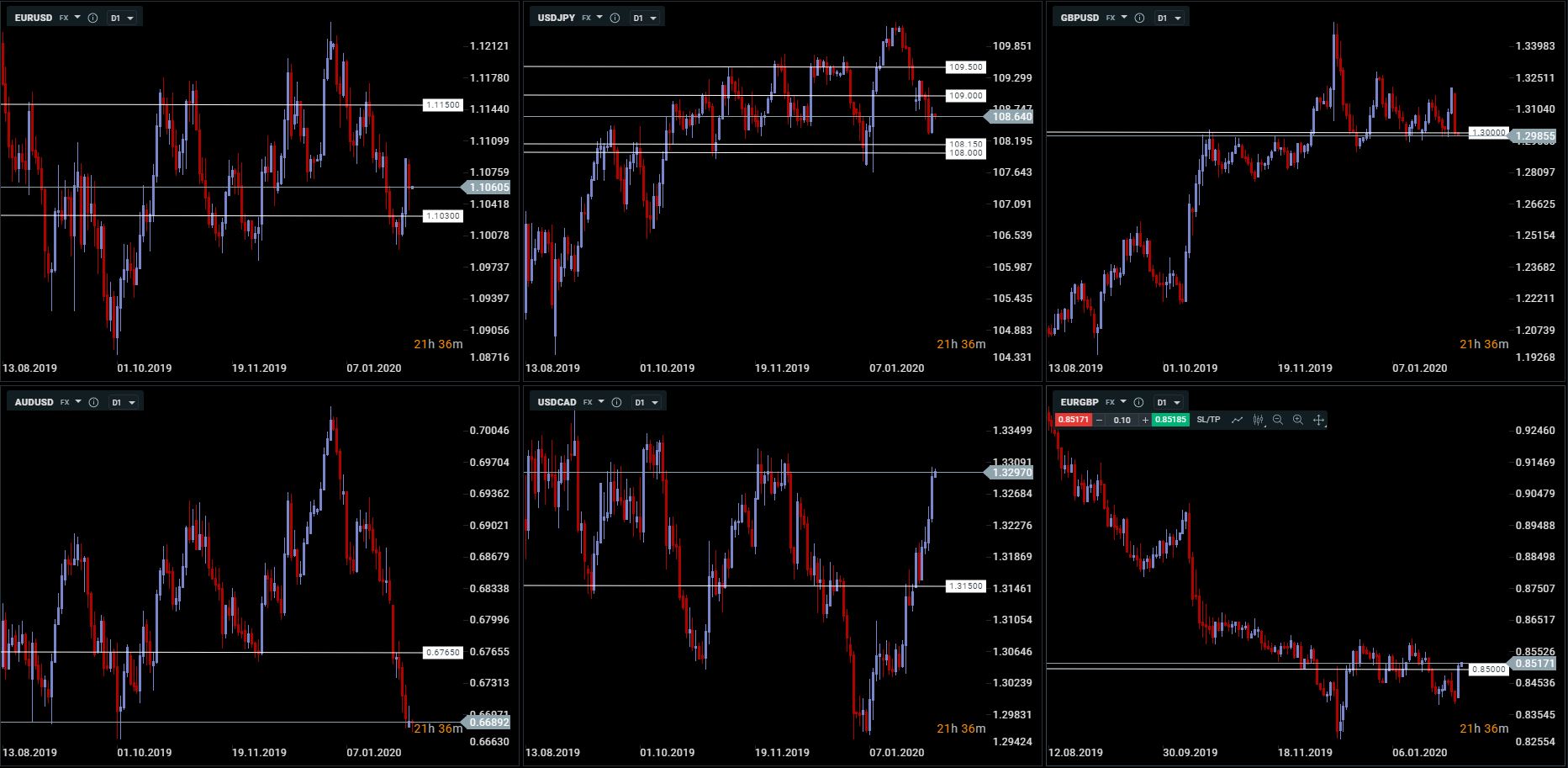Viewport: 1568px width, 768px height.
Task: Open the USDCAD symbol dropdown
Action: [x=602, y=401]
